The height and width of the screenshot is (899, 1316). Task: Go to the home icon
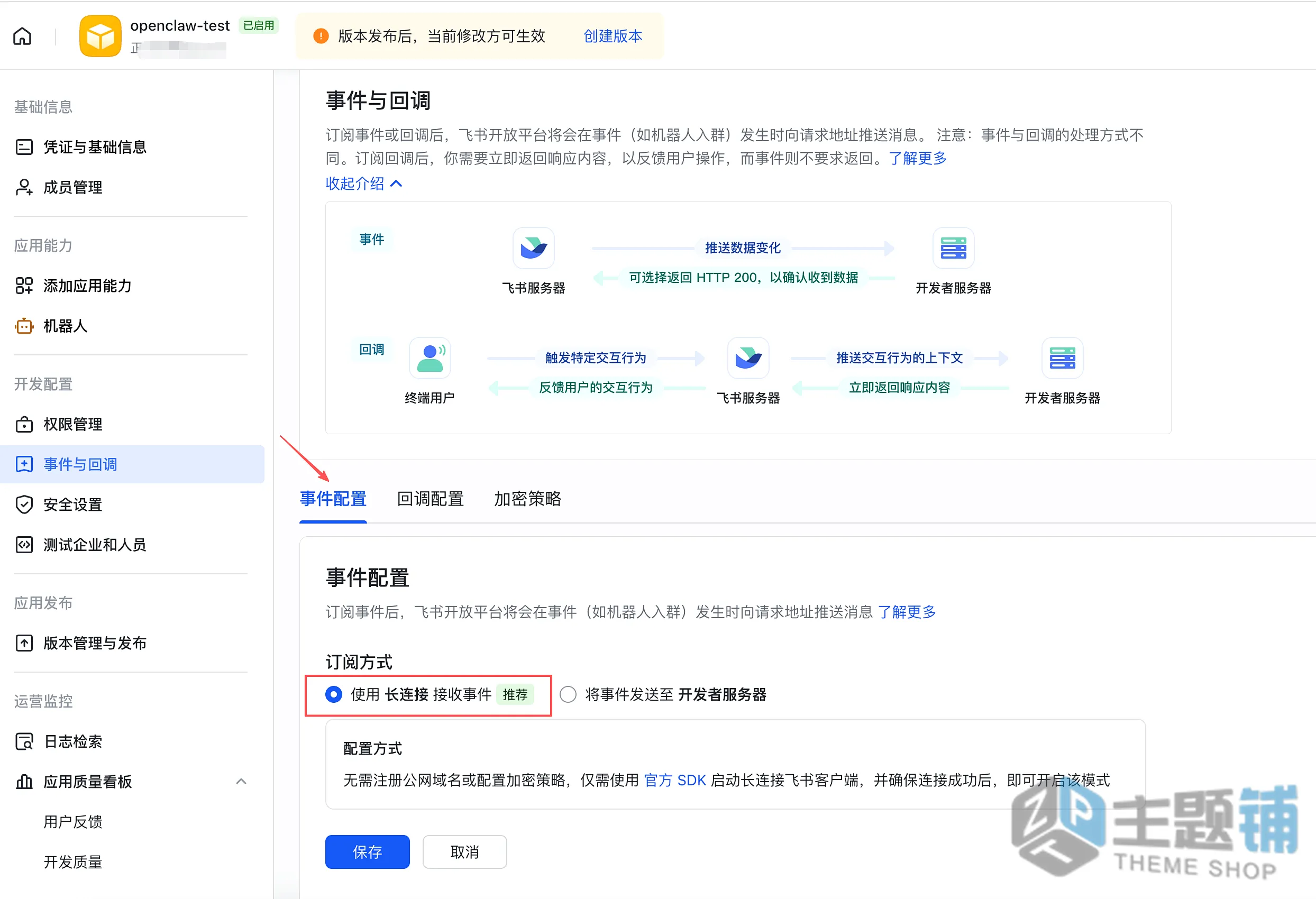click(22, 36)
